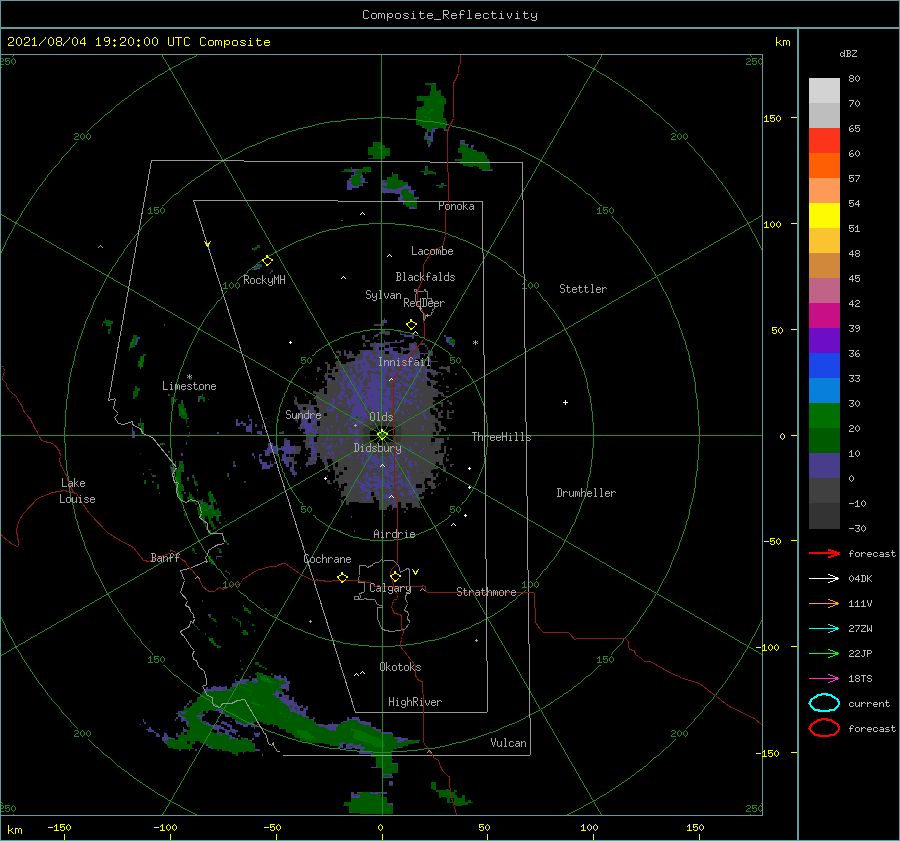Click the white 04DK arrow legend icon
The image size is (900, 841).
tap(824, 579)
